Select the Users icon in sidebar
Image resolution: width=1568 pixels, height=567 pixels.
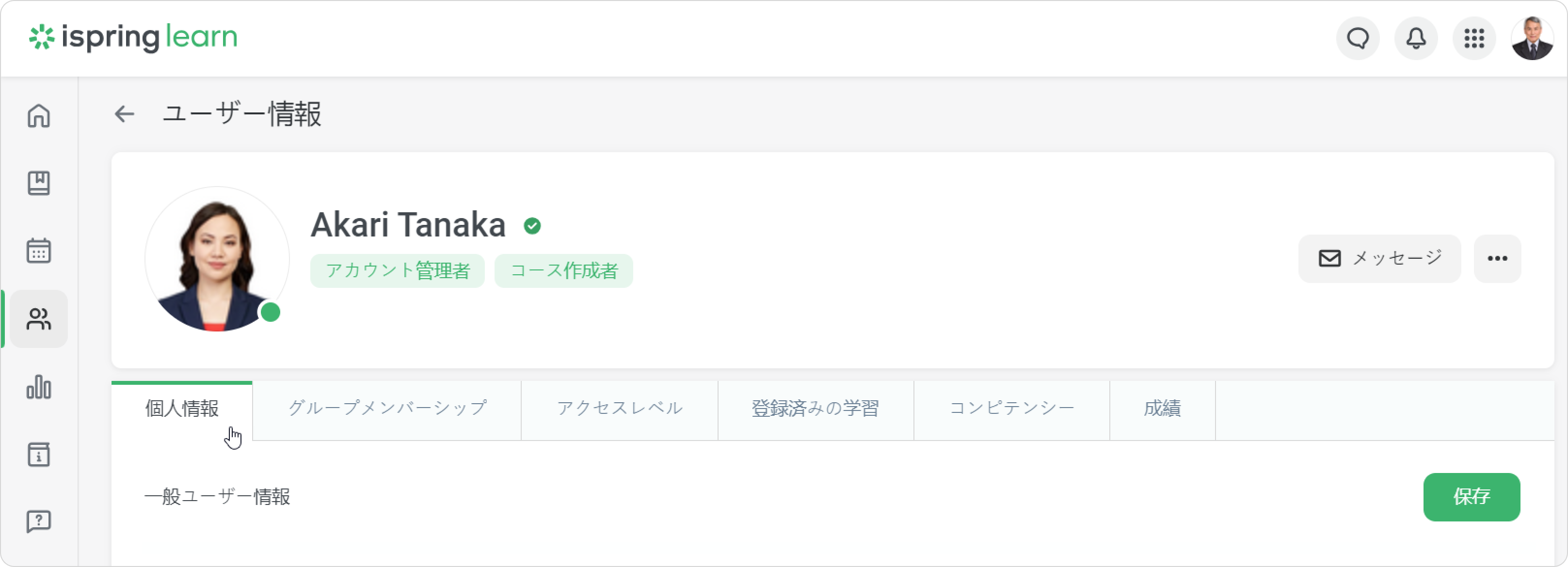[38, 319]
